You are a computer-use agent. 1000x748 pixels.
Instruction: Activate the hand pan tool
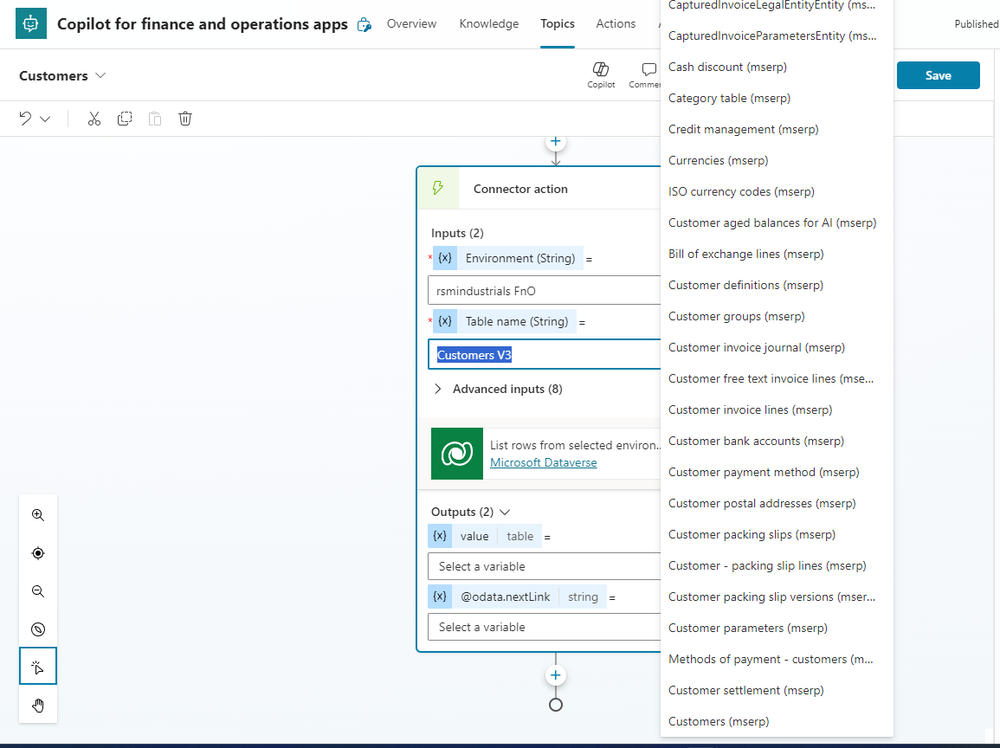pyautogui.click(x=38, y=705)
